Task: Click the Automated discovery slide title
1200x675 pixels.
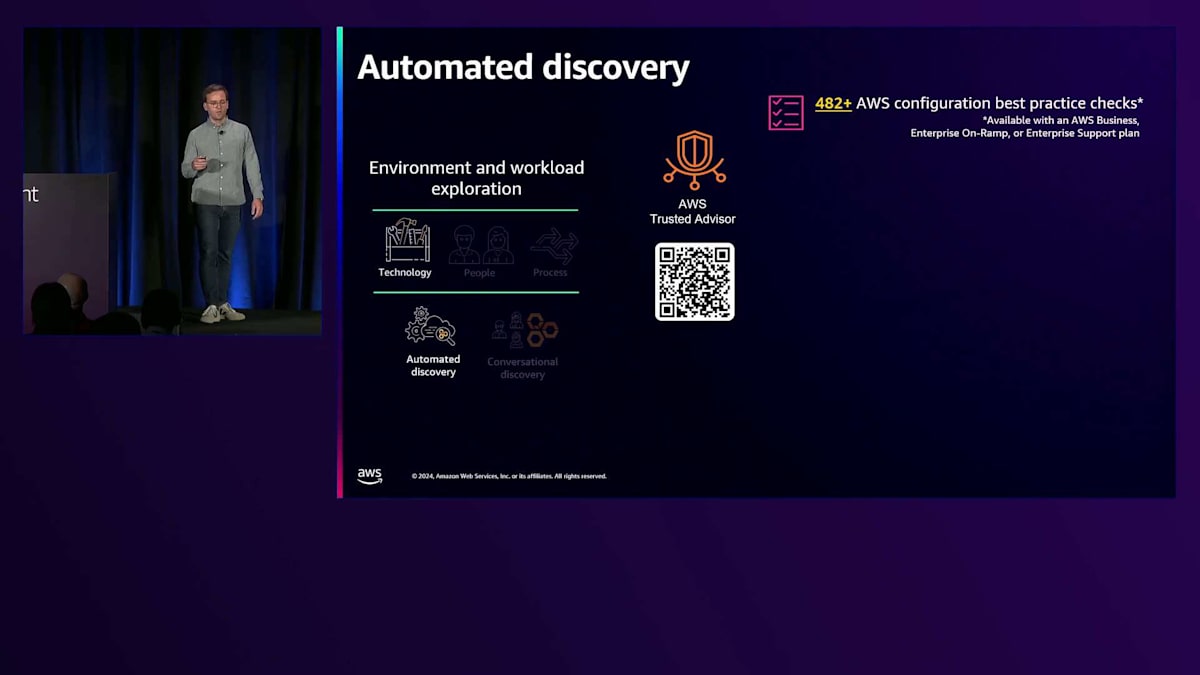Action: click(x=523, y=67)
